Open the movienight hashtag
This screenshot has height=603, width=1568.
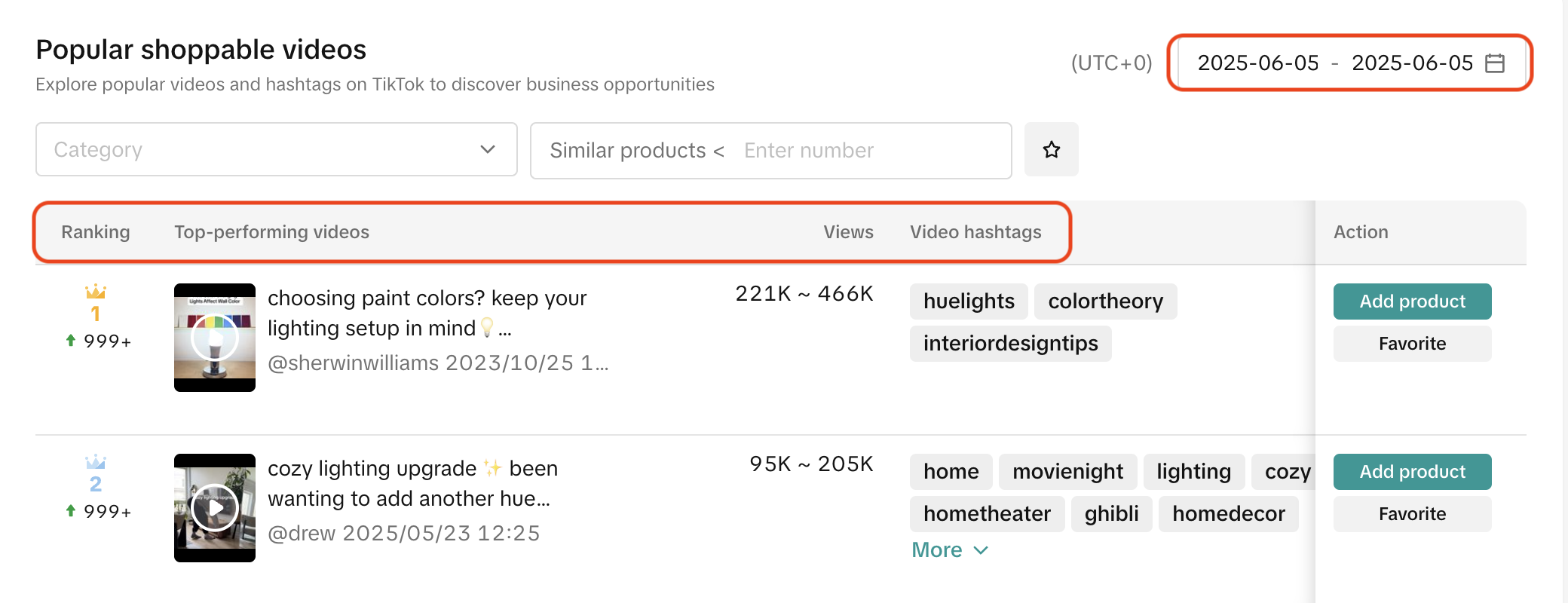(1067, 472)
